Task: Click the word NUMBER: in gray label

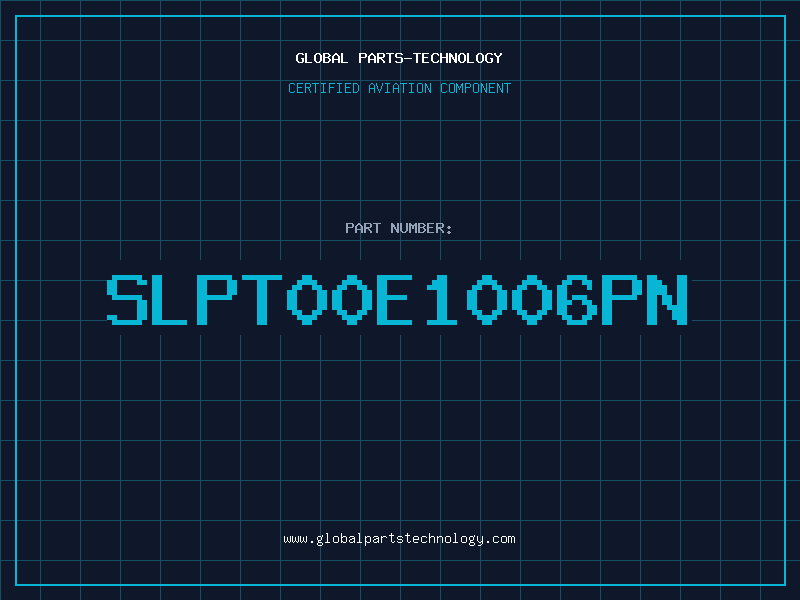Action: pyautogui.click(x=421, y=228)
